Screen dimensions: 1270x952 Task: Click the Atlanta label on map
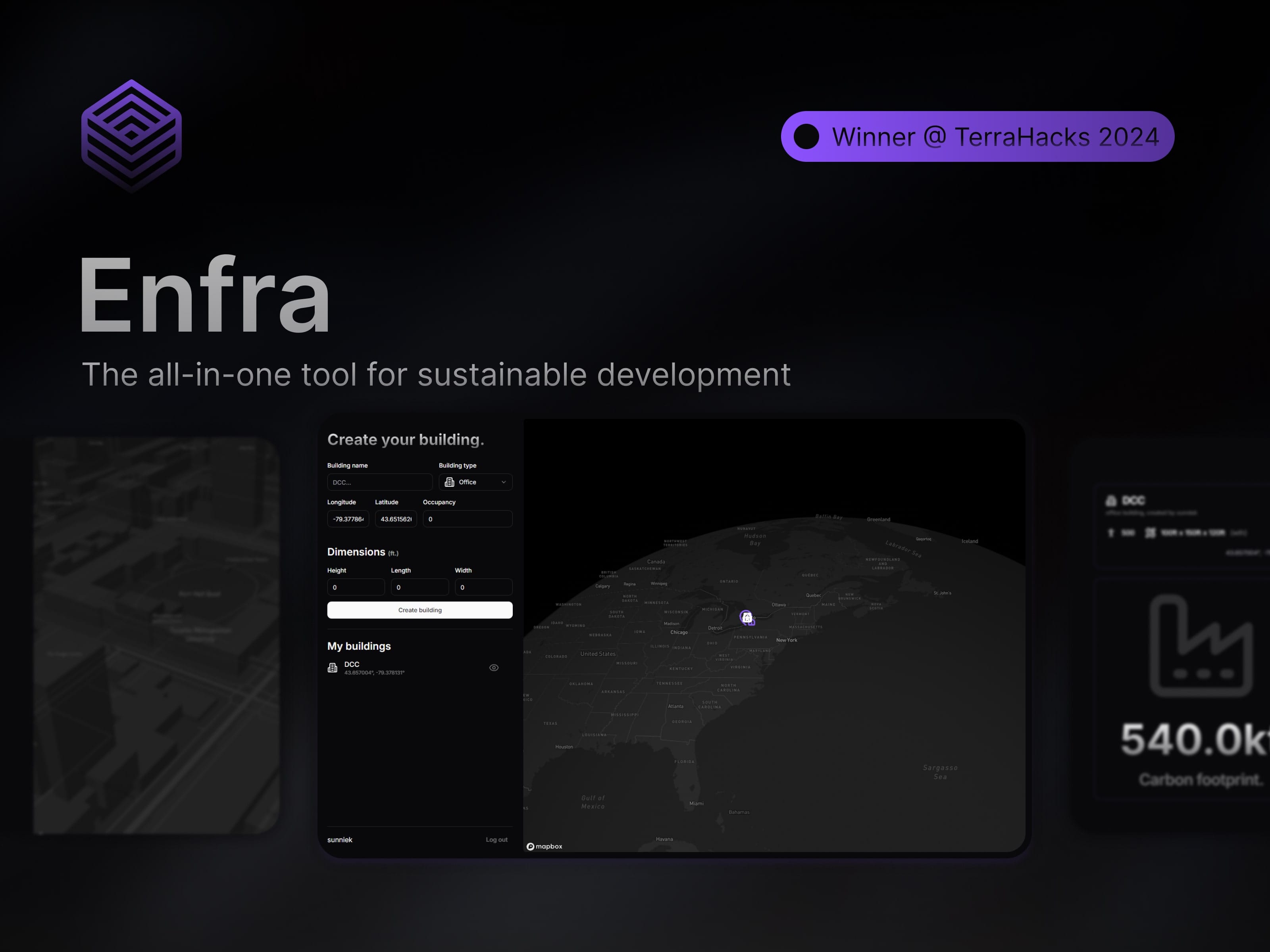pos(676,706)
